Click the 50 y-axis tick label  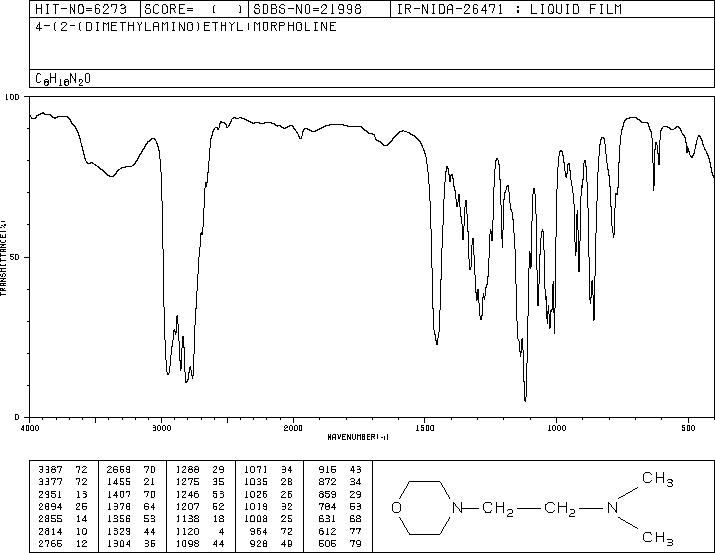(x=16, y=257)
